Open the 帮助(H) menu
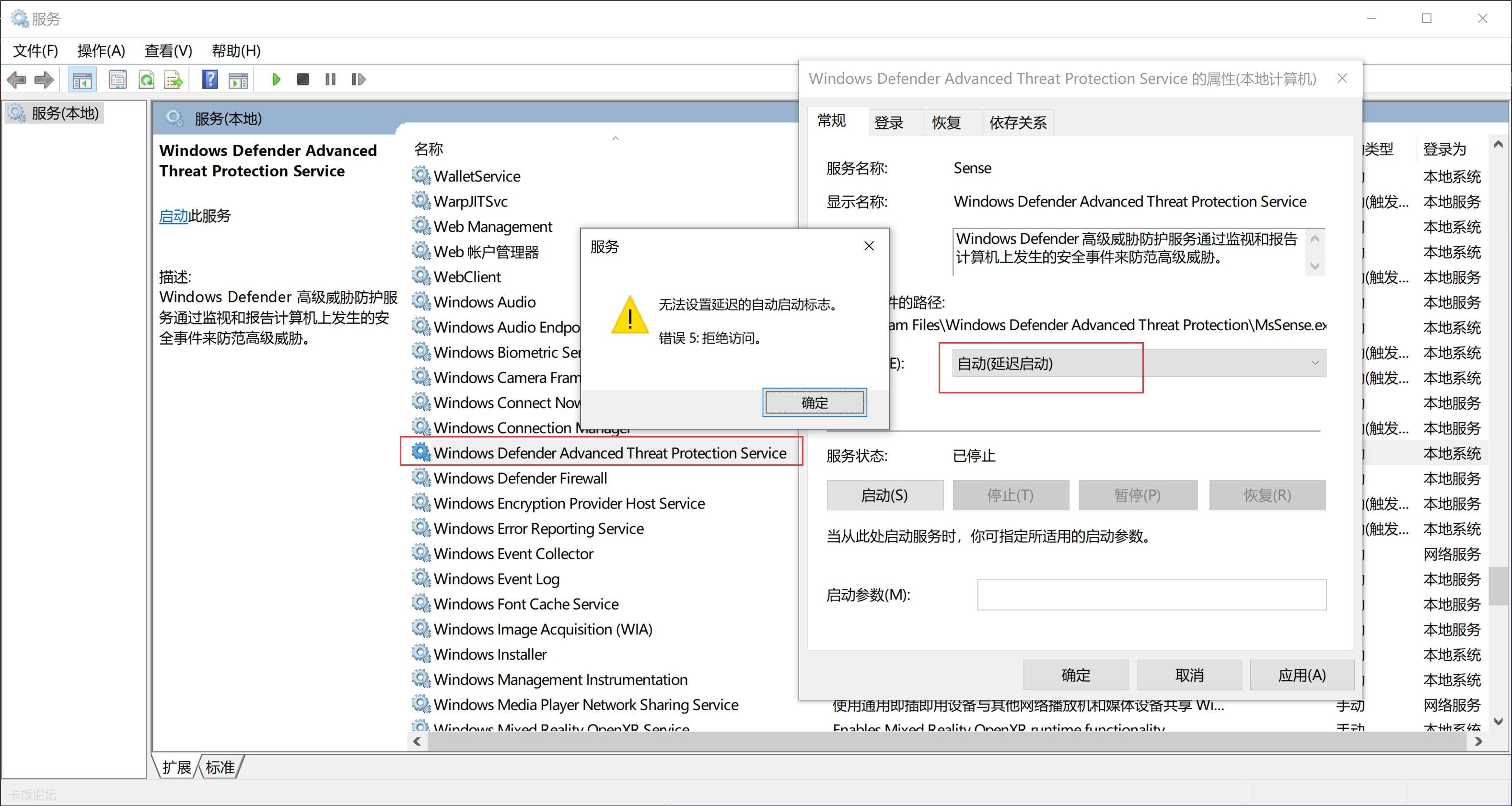The width and height of the screenshot is (1512, 806). coord(236,50)
